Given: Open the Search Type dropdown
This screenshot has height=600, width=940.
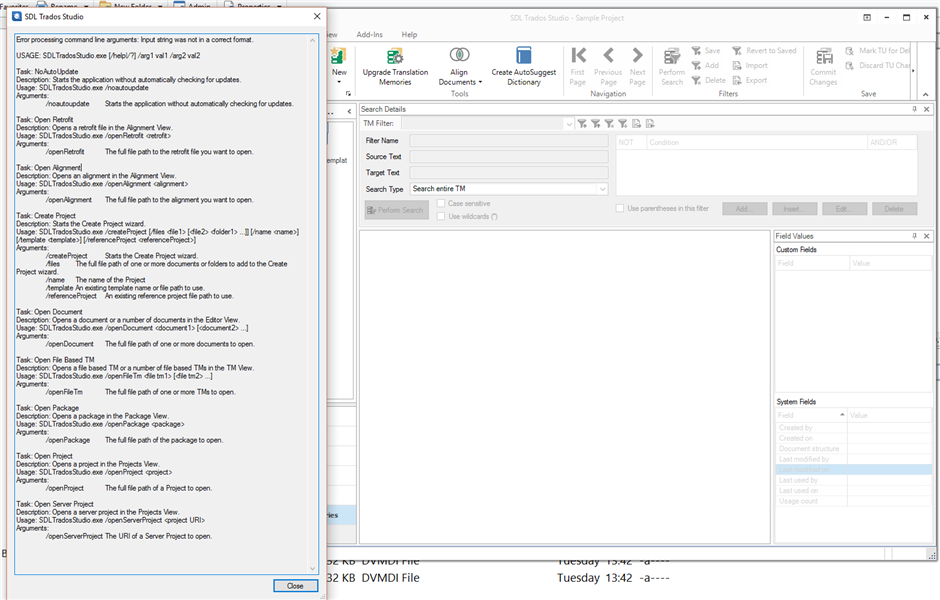Looking at the screenshot, I should point(509,189).
